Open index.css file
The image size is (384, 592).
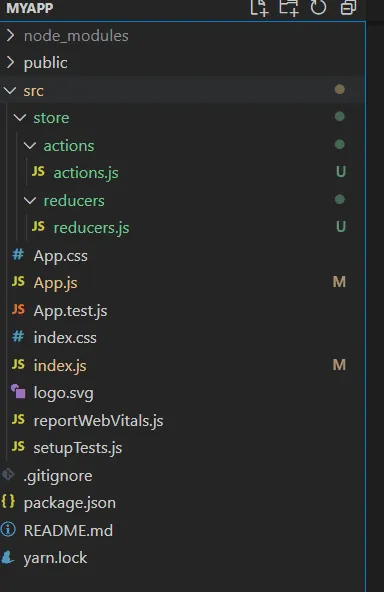click(x=65, y=338)
